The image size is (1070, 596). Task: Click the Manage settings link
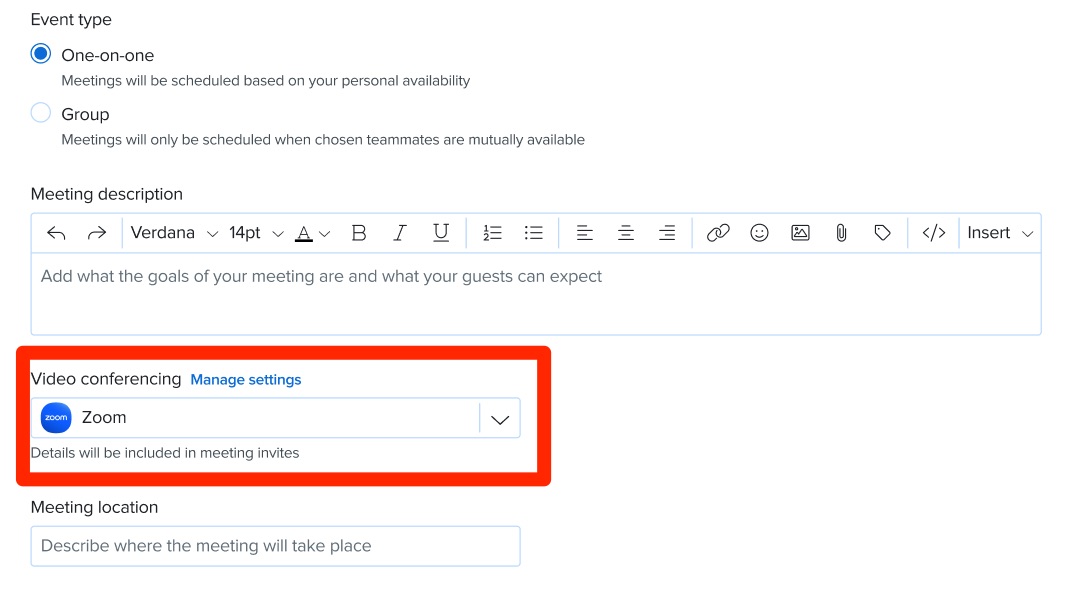[246, 380]
